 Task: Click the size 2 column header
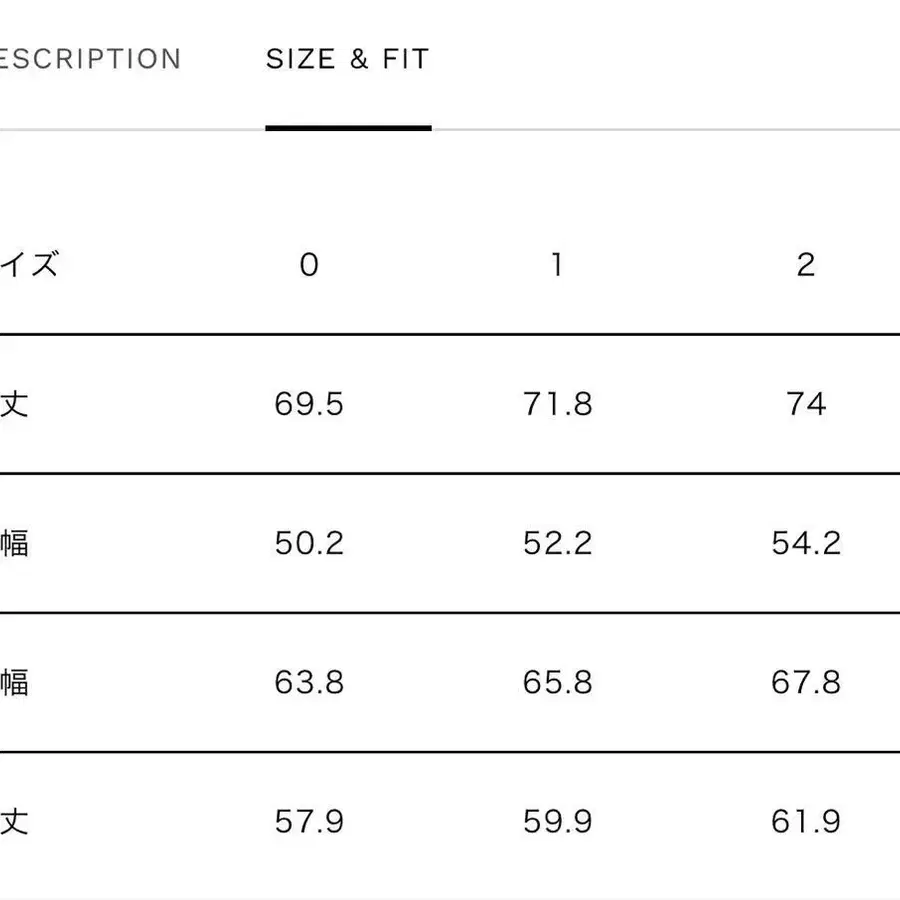(x=806, y=265)
